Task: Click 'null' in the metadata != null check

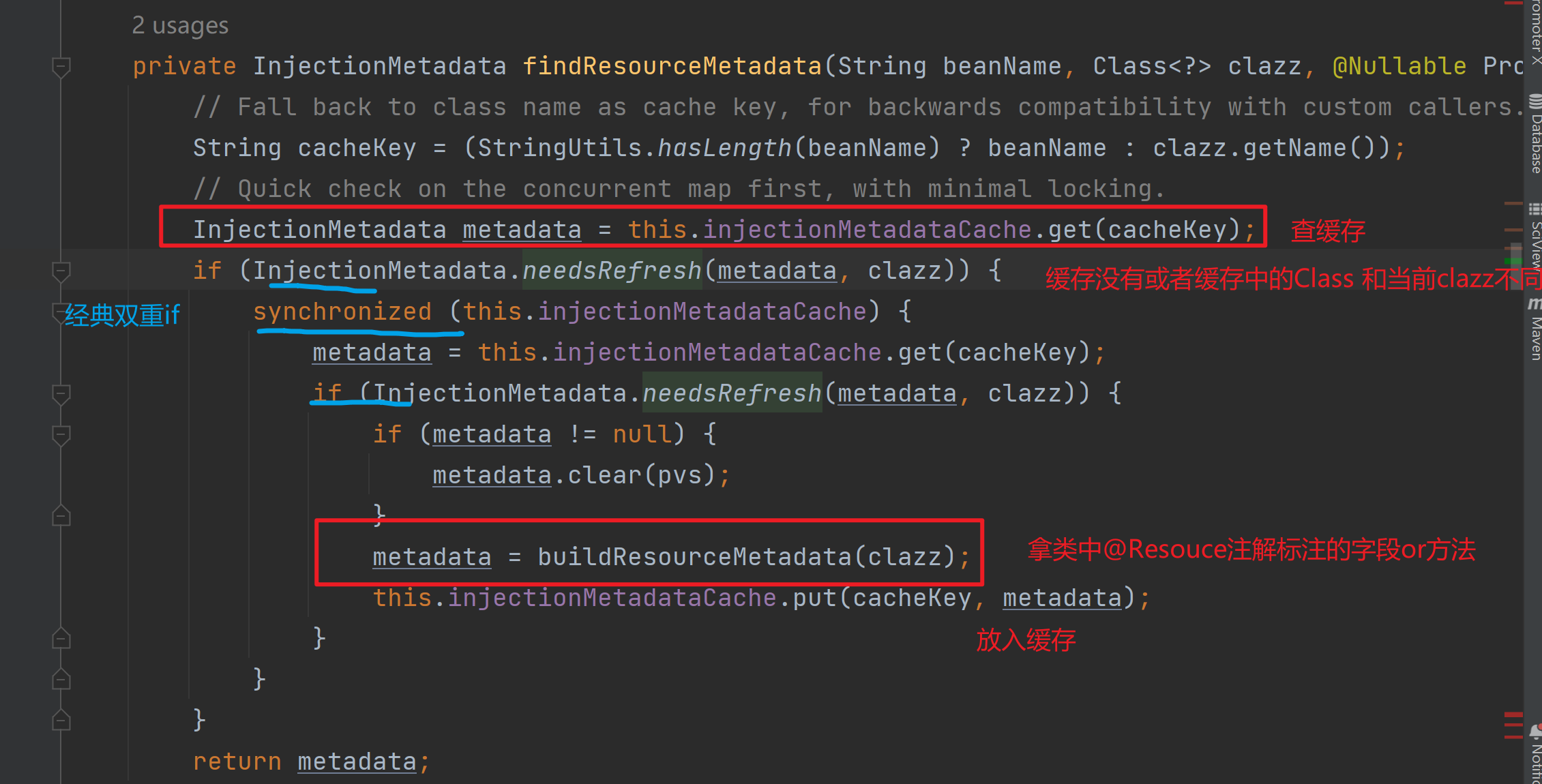Action: coord(642,434)
